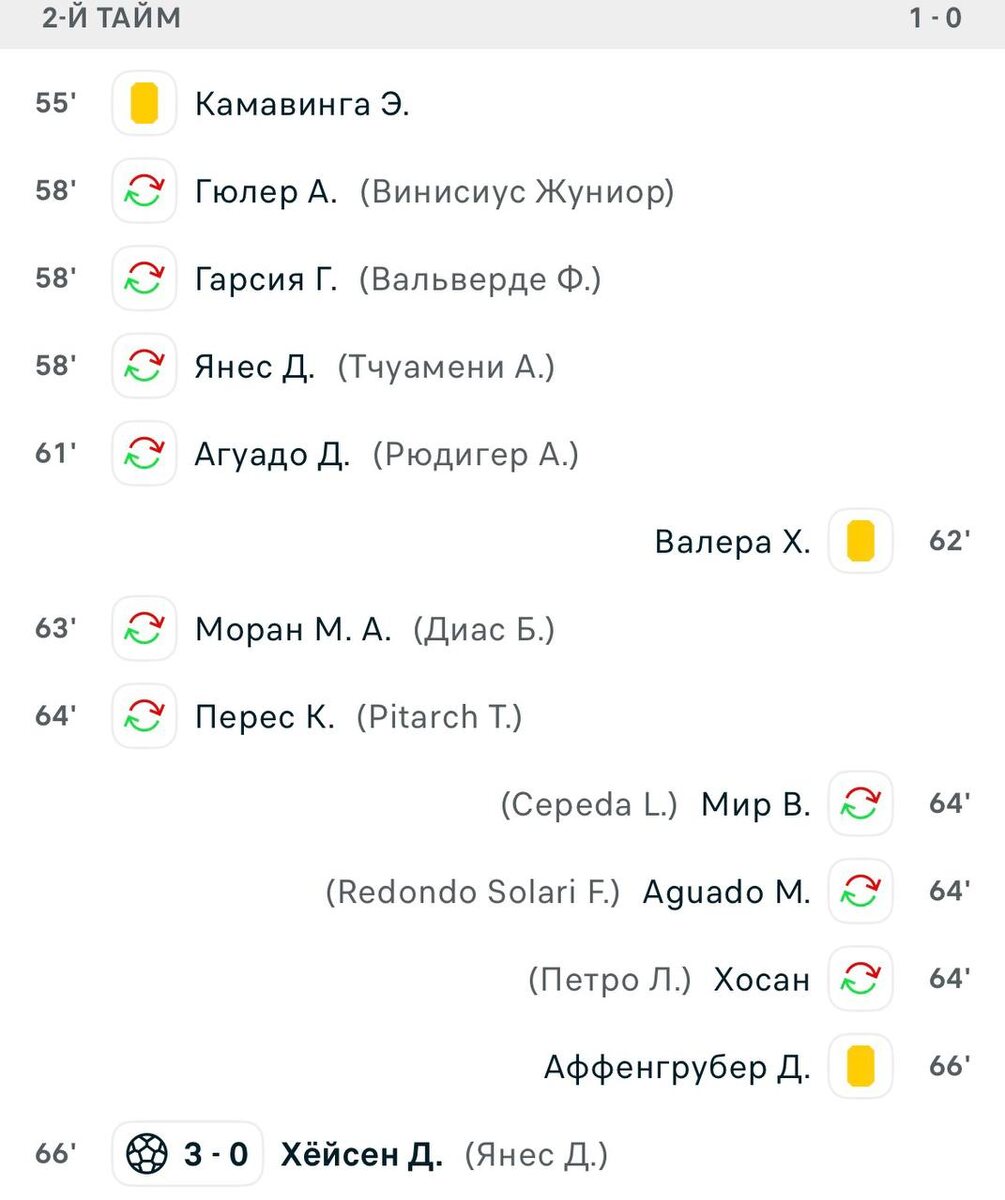1005x1200 pixels.
Task: Click substitution icon next to Гюлер А.
Action: click(x=145, y=191)
